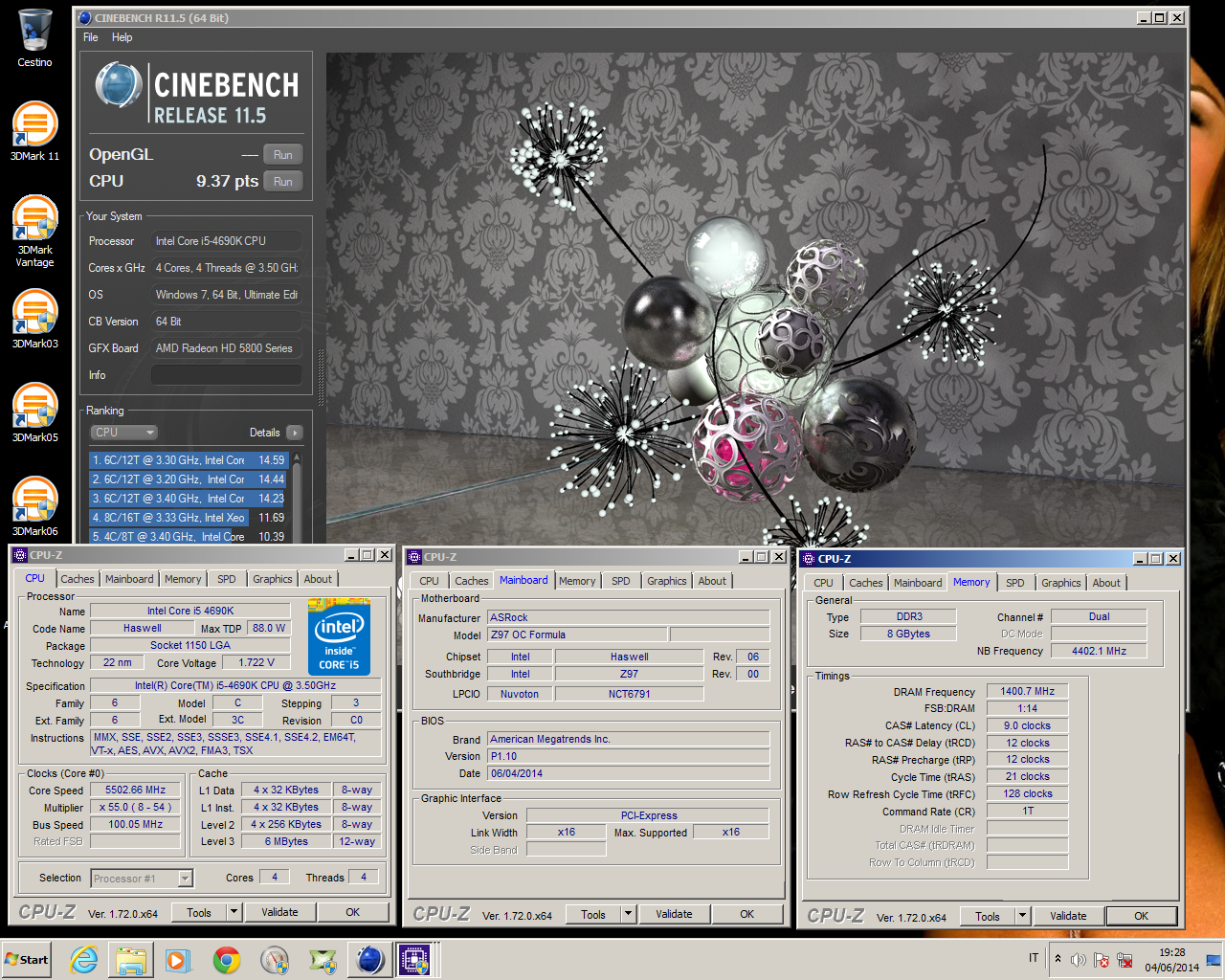
Task: Open the Ranking CPU dropdown
Action: (x=124, y=433)
